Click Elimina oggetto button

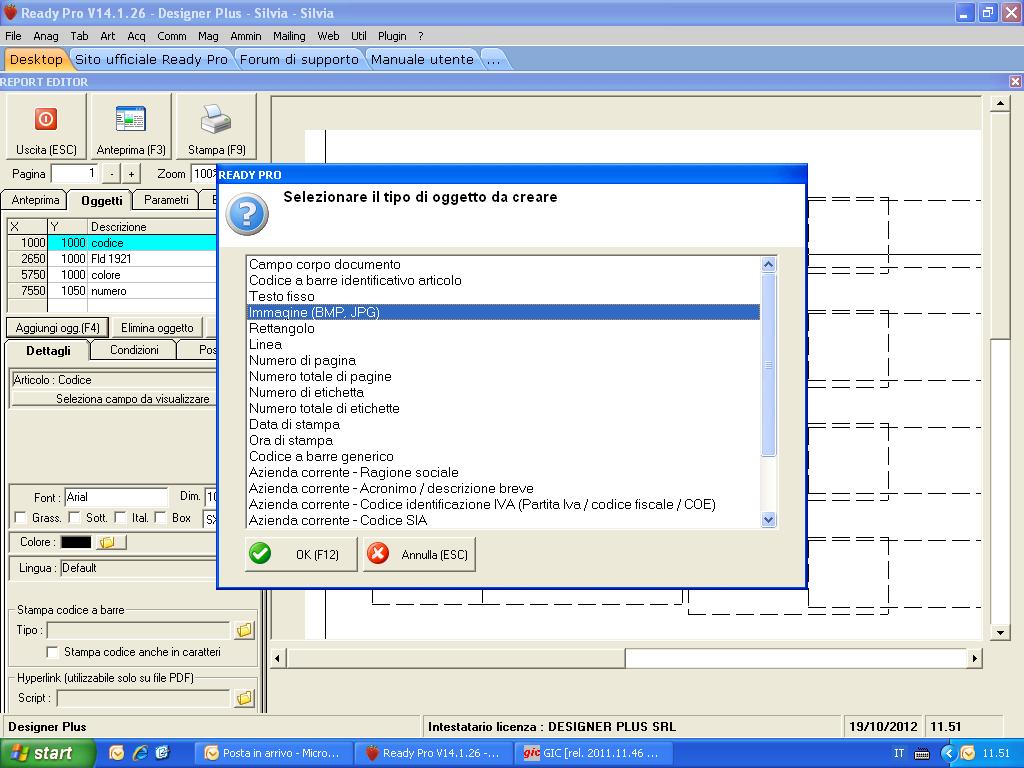pyautogui.click(x=157, y=328)
